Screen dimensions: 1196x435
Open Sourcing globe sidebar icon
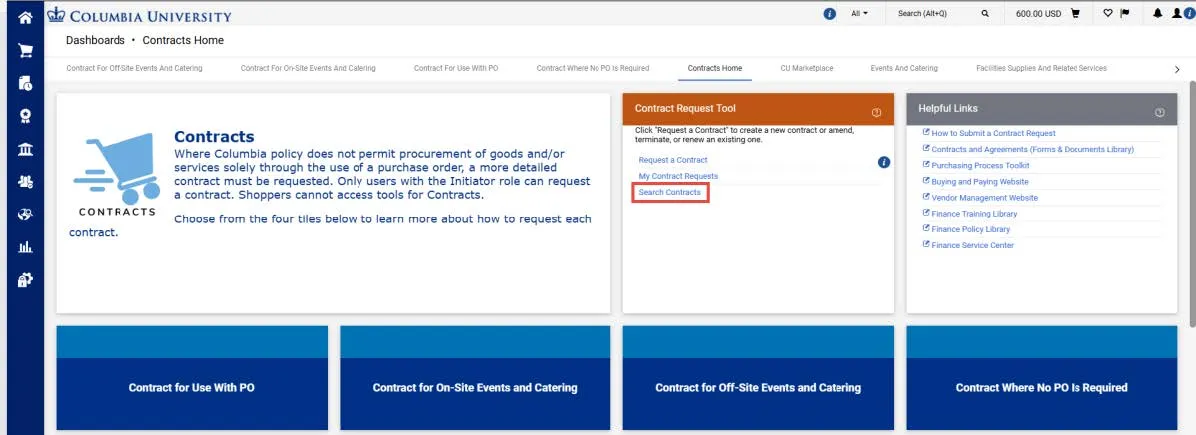click(25, 214)
